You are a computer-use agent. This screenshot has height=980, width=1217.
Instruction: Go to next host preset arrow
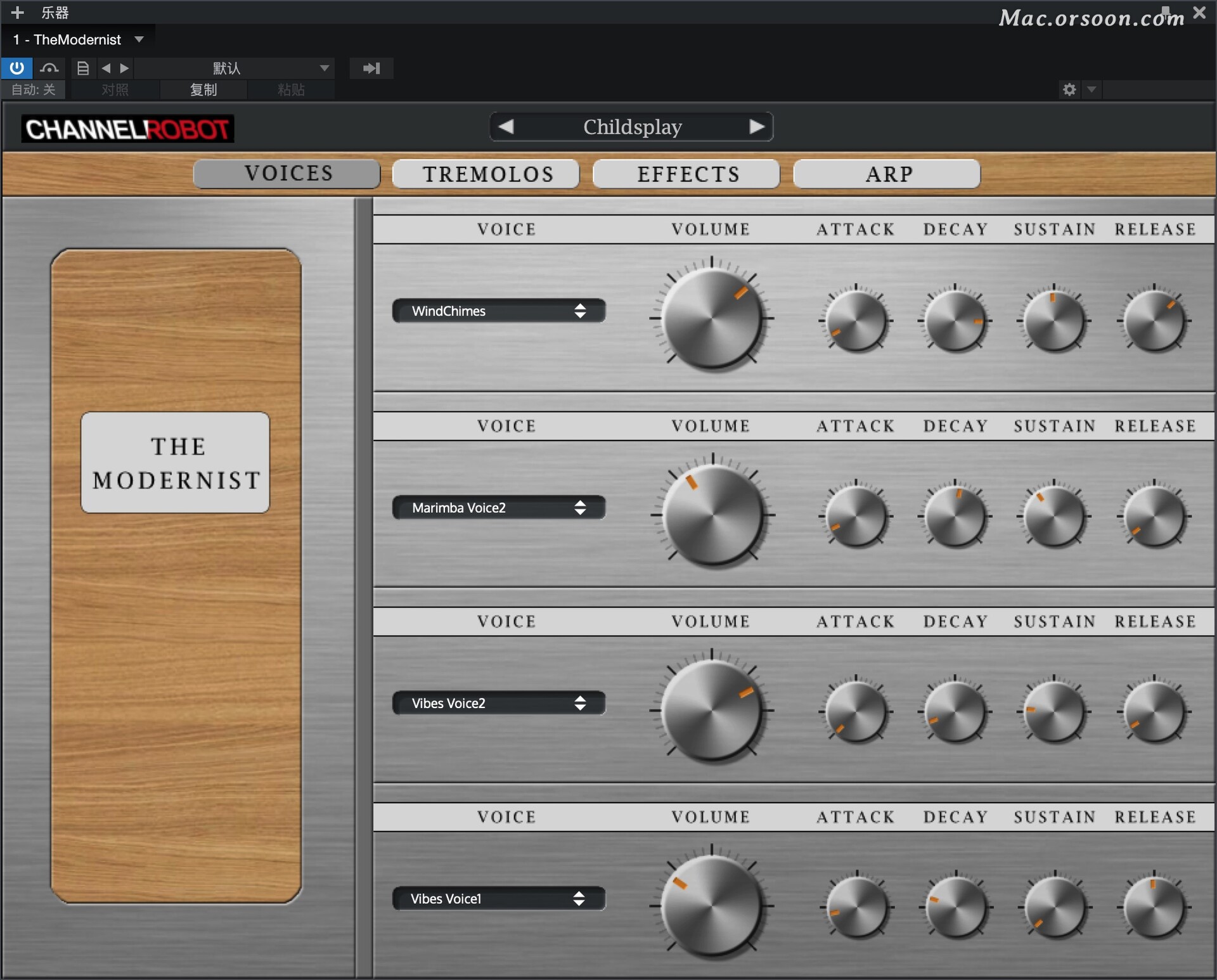pos(125,68)
